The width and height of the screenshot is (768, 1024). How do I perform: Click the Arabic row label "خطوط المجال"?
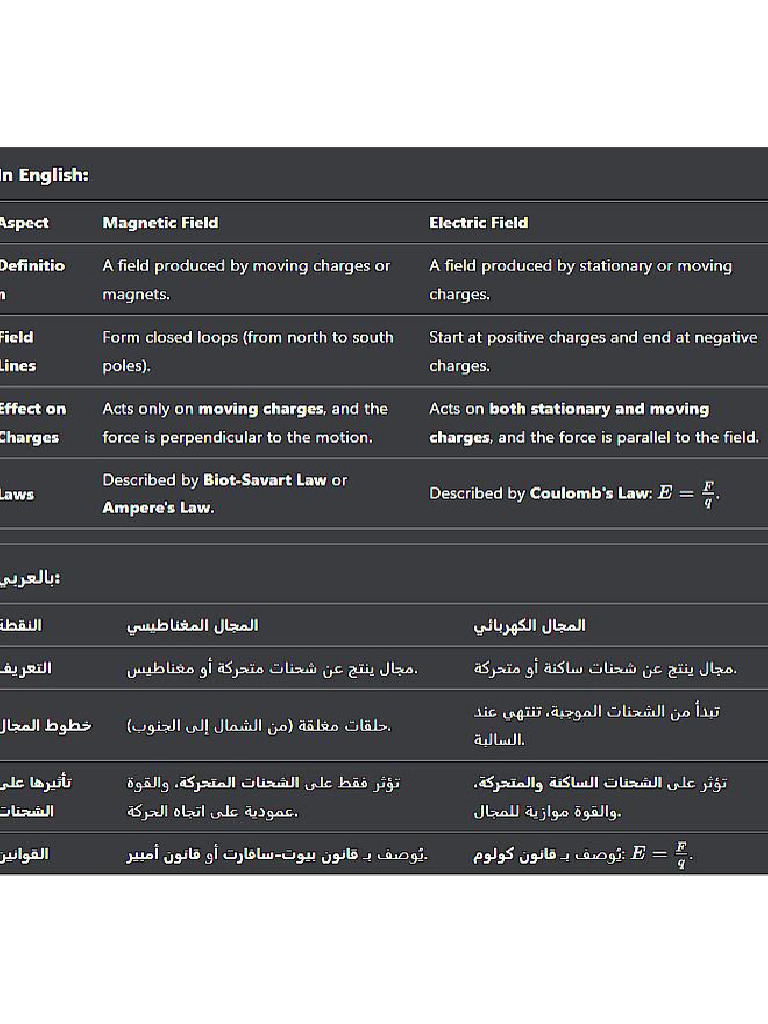(46, 725)
